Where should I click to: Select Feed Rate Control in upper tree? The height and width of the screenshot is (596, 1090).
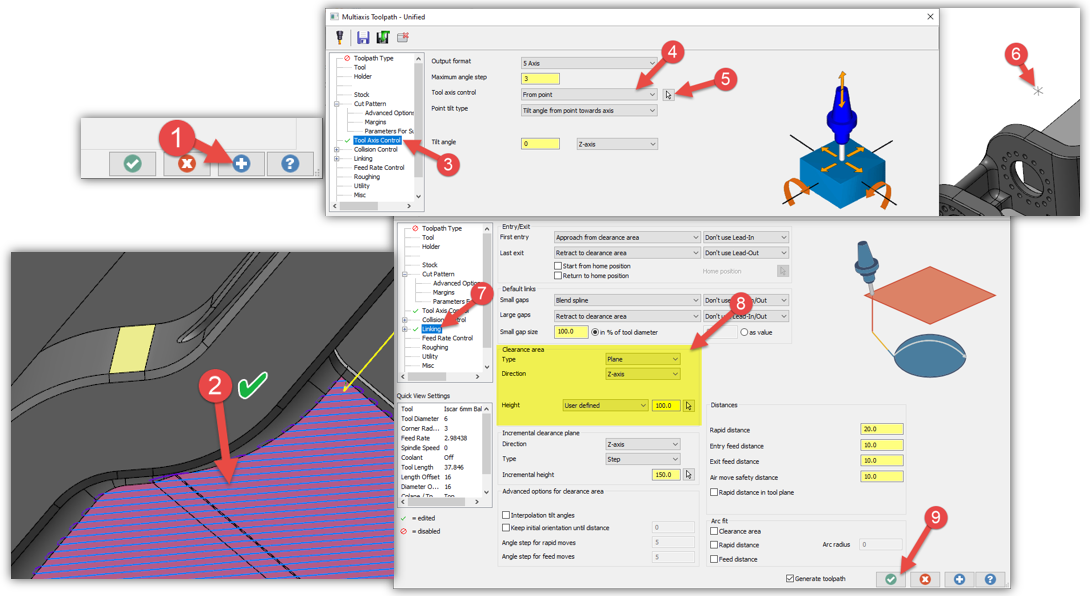pos(379,168)
